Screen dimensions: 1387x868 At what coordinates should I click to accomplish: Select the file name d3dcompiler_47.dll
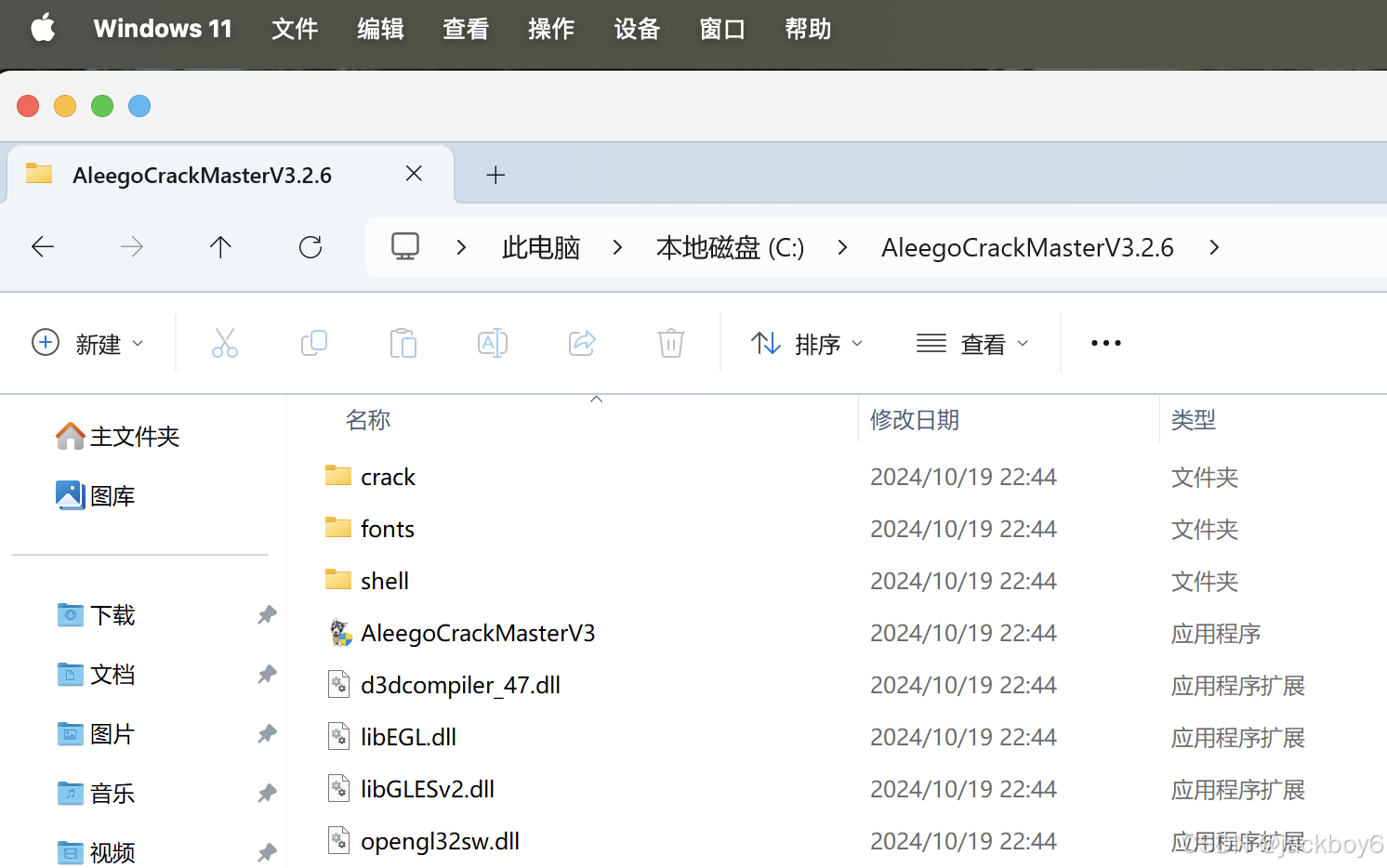[460, 685]
